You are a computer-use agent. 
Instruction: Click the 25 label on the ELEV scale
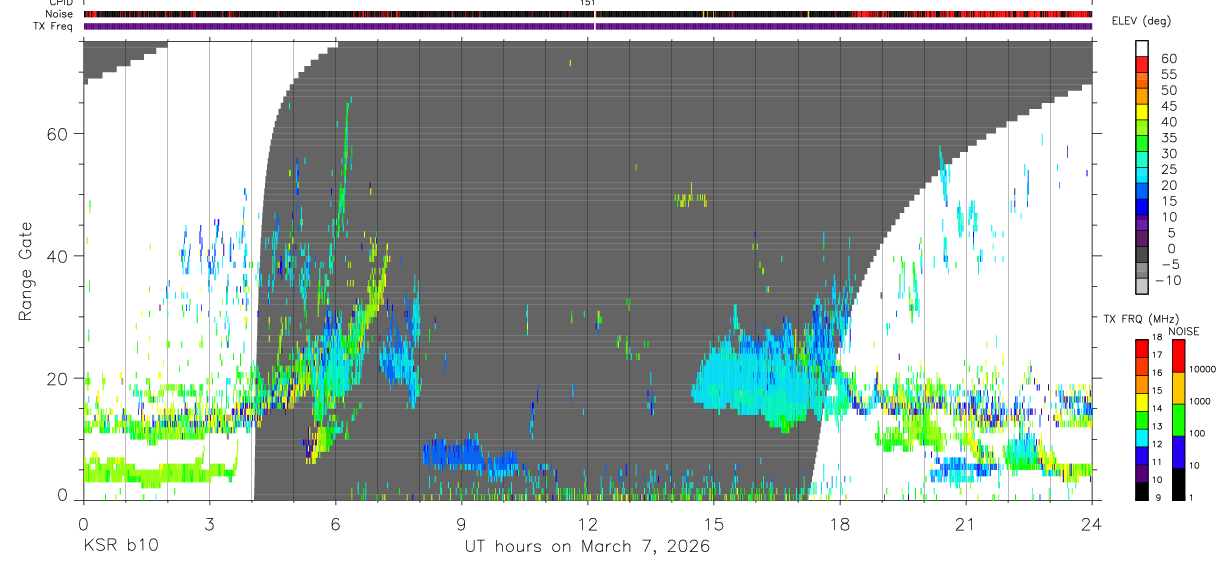coord(1168,170)
